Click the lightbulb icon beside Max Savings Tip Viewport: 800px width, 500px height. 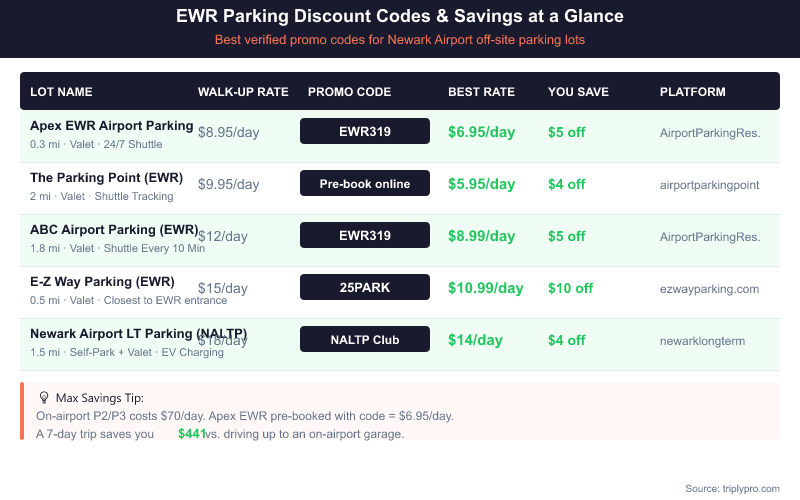tap(44, 398)
